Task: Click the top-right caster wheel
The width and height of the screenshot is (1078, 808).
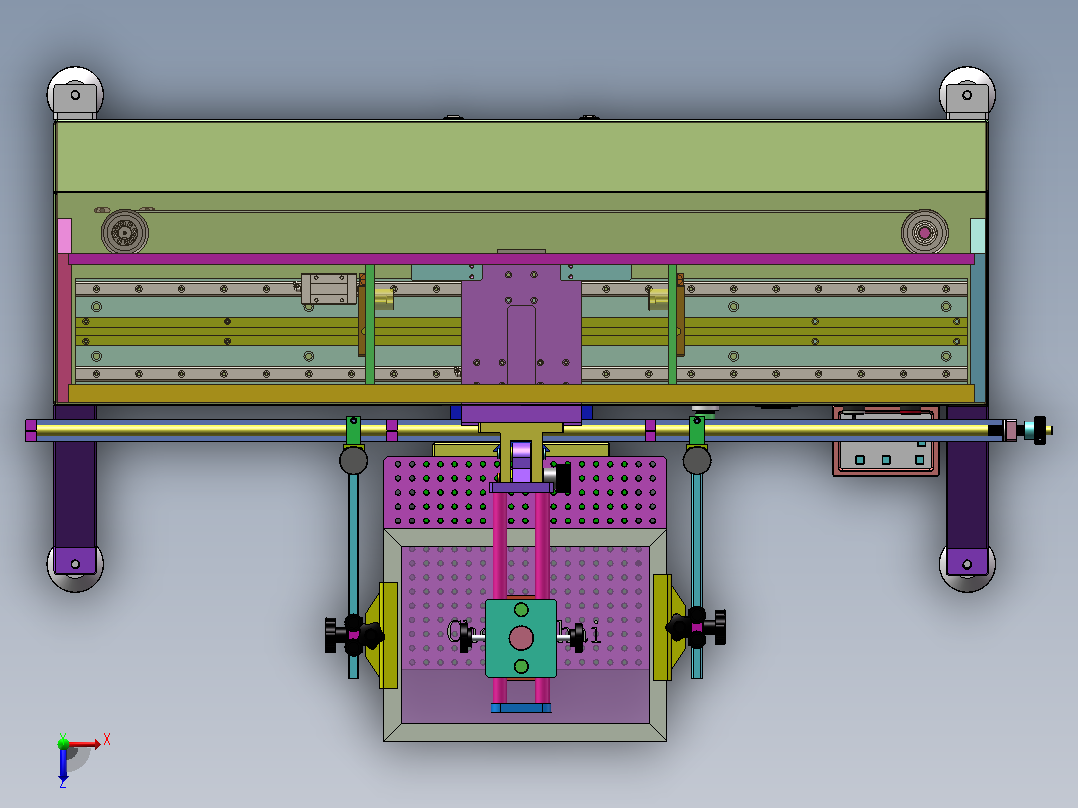Action: 967,92
